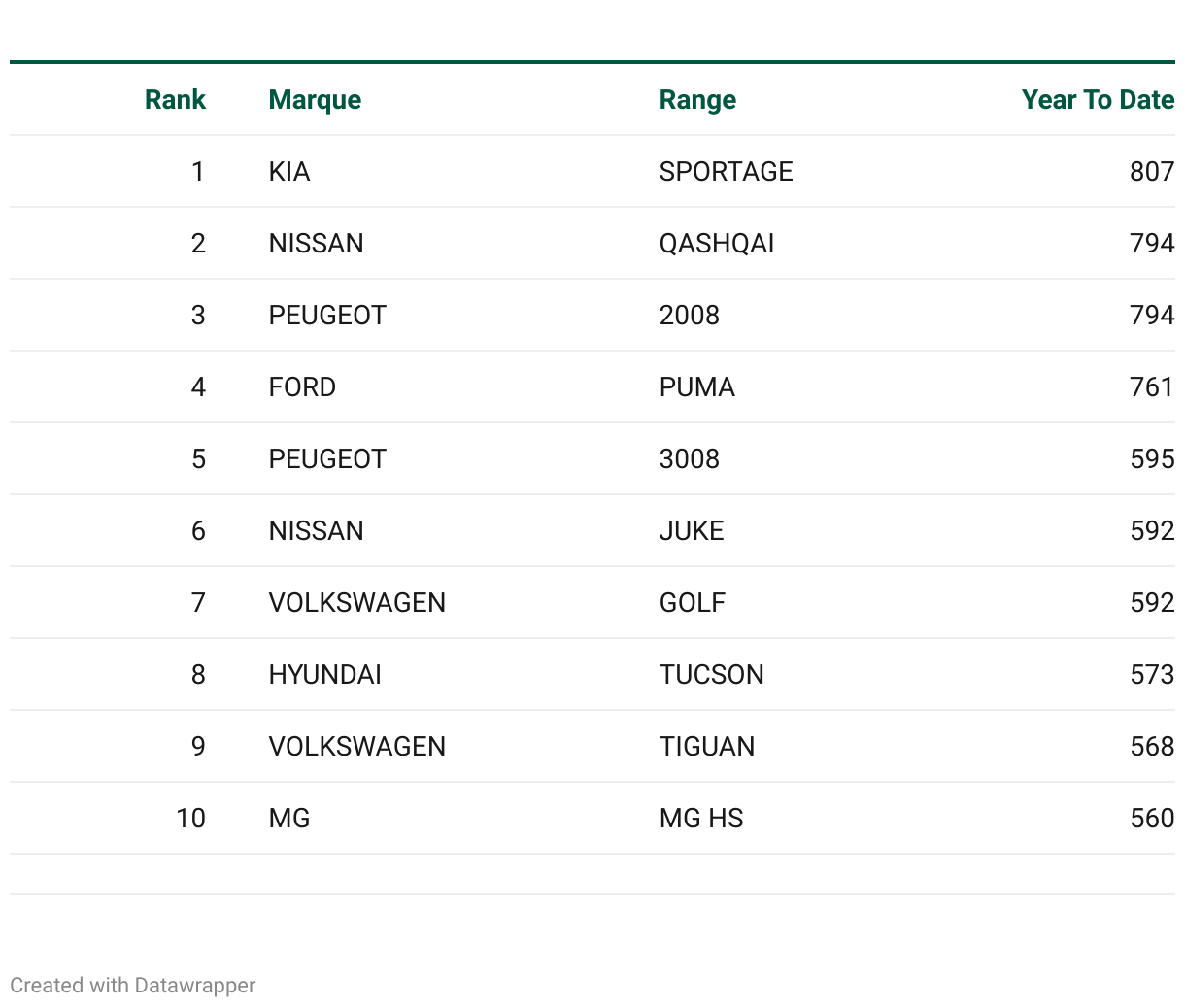Select the FORD marque cell

[x=302, y=387]
